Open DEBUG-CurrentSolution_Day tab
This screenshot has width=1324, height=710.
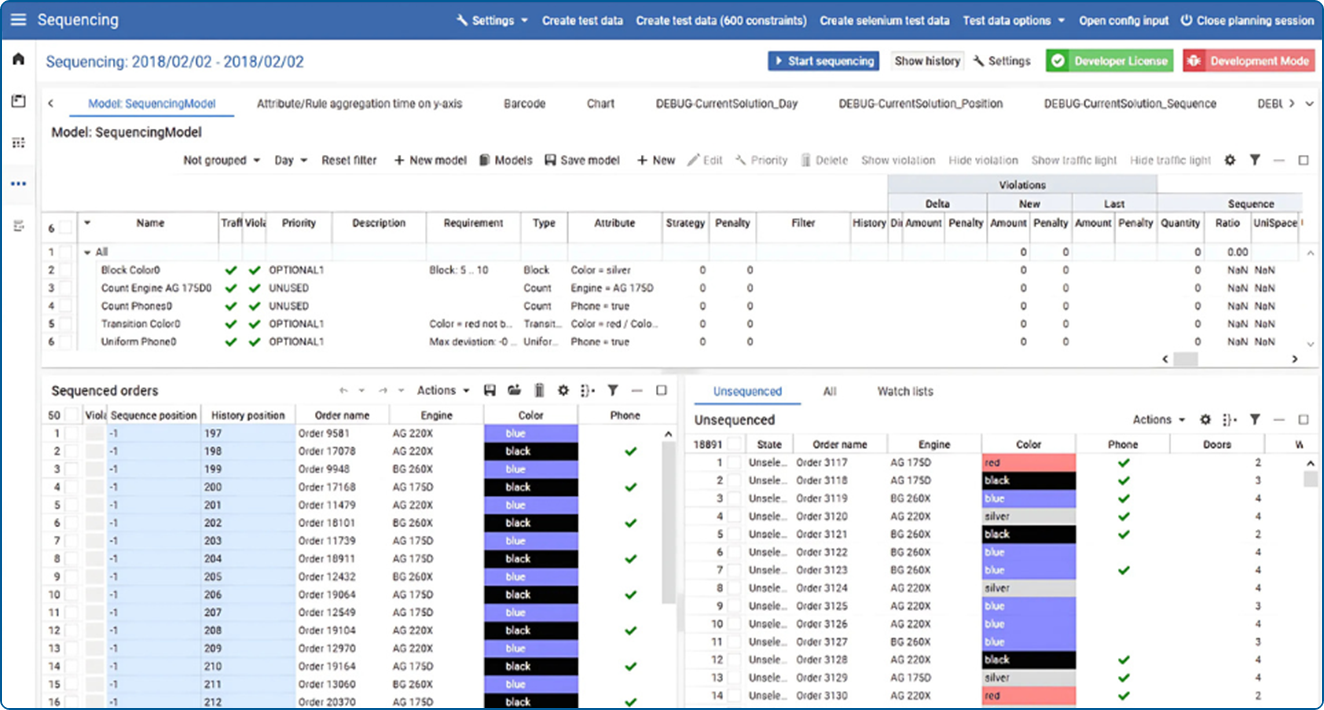727,103
